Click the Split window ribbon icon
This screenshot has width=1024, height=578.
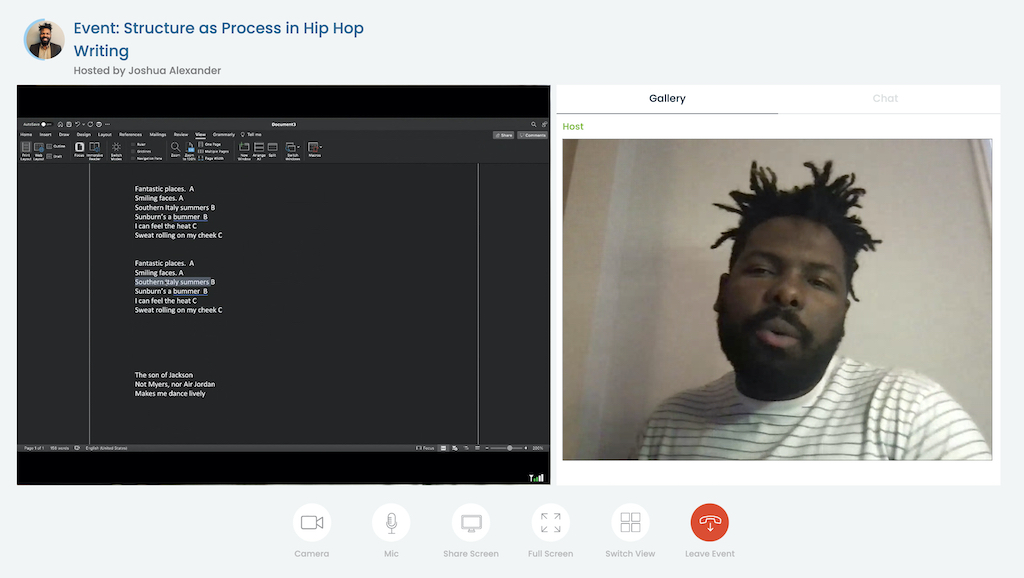pyautogui.click(x=272, y=150)
